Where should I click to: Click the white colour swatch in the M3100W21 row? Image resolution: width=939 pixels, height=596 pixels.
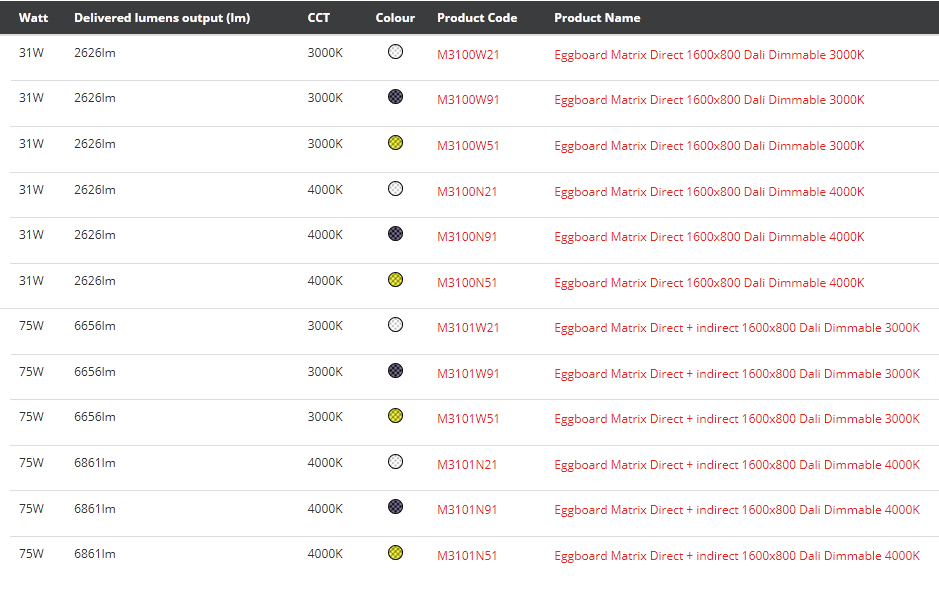coord(395,52)
